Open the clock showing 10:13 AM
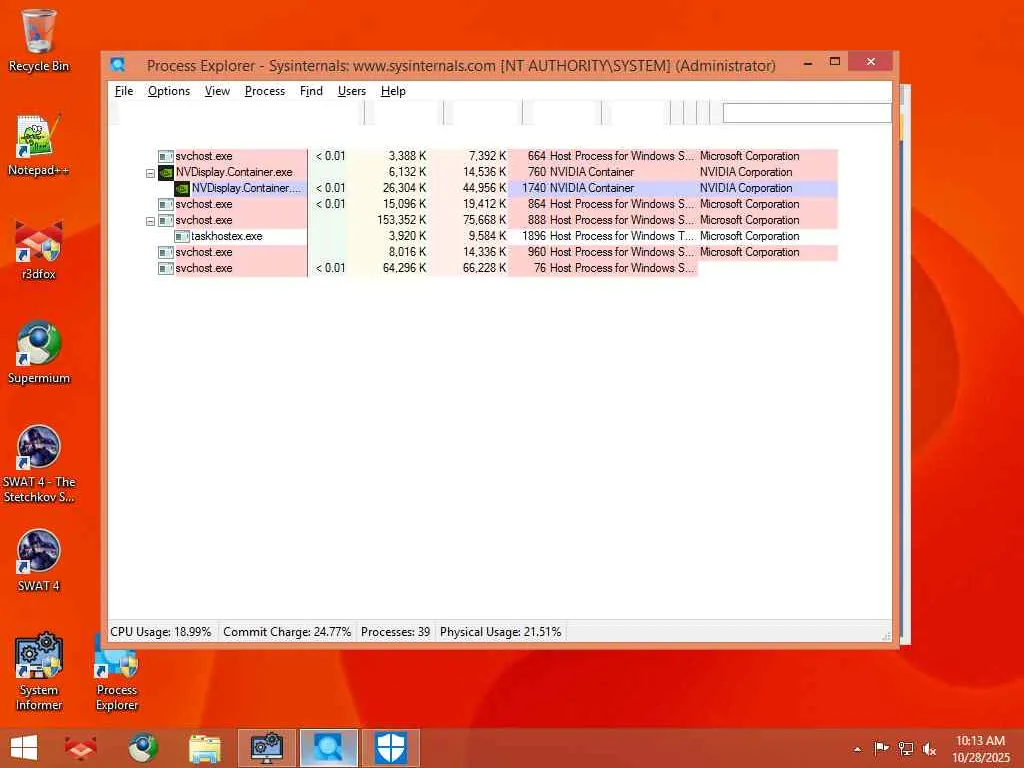Screen dimensions: 1024x768 980,748
